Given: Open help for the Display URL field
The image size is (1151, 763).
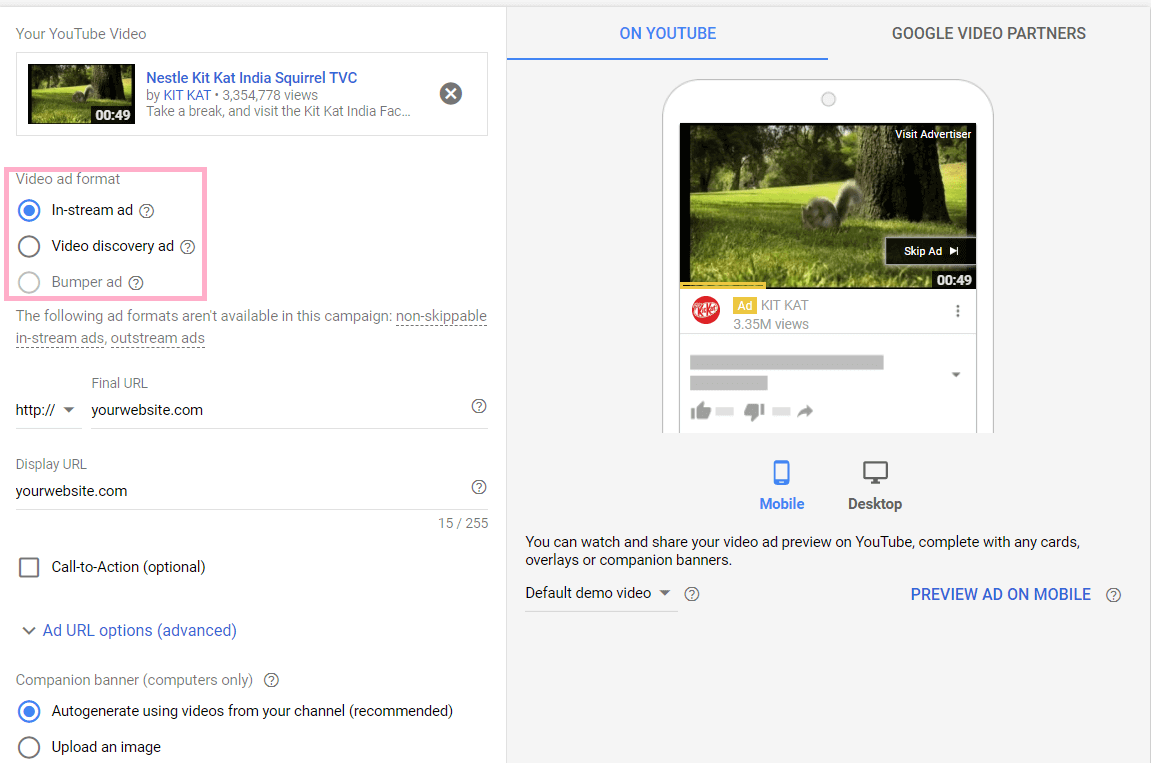Looking at the screenshot, I should (479, 487).
